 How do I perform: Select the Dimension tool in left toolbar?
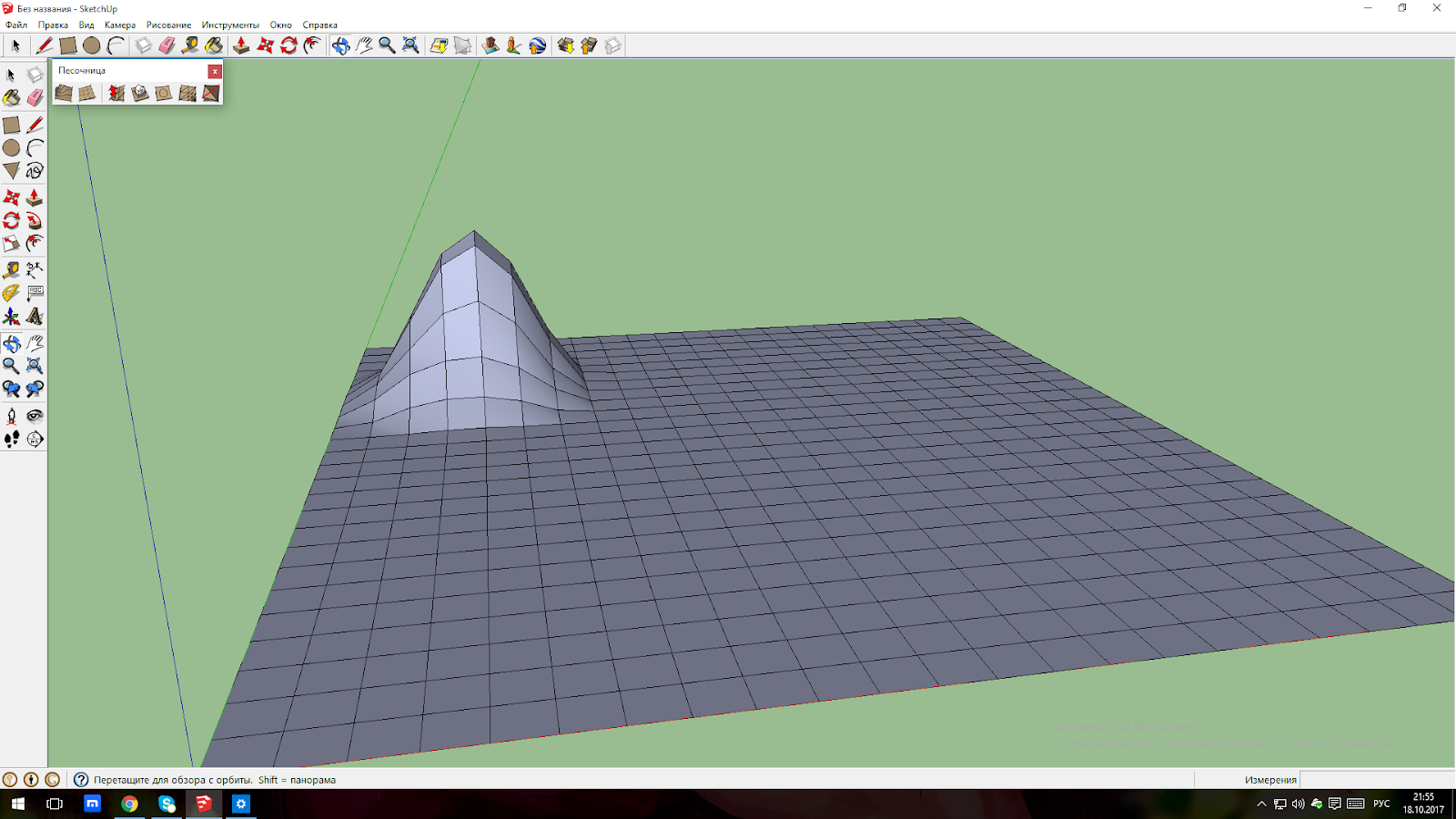(35, 270)
